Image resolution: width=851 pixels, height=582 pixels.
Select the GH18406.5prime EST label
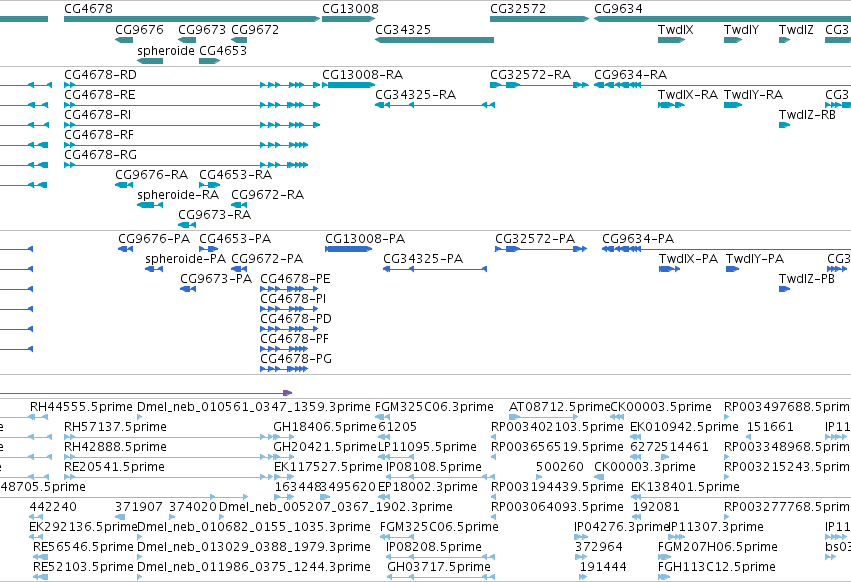325,427
